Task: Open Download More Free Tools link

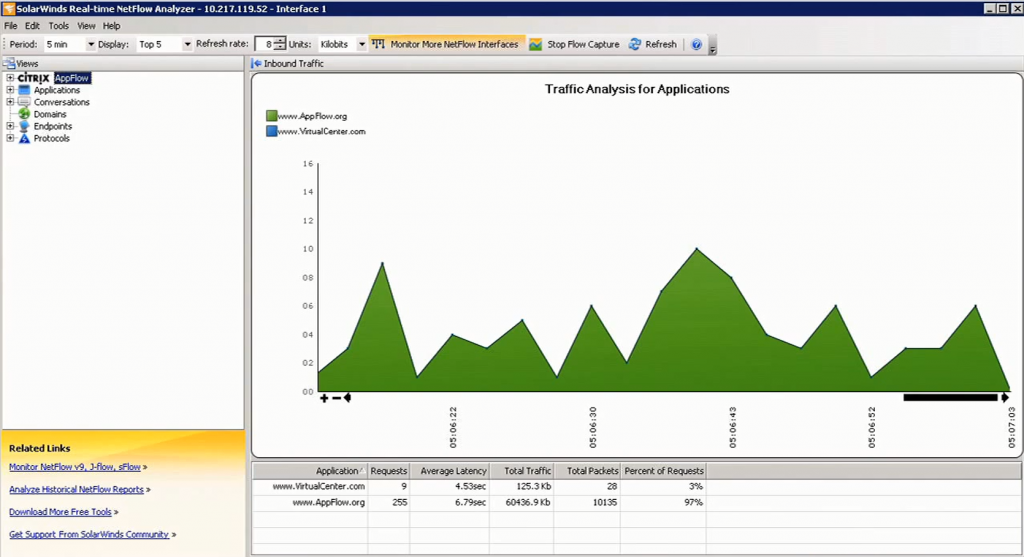Action: click(60, 512)
